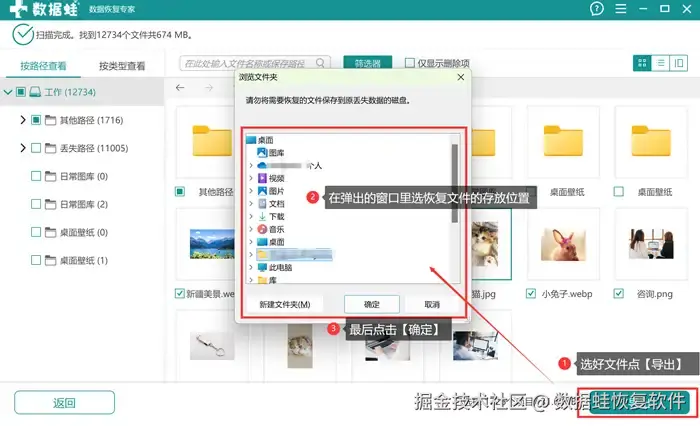This screenshot has width=700, height=426.
Task: Click the 图片 pictures folder icon
Action: pos(262,191)
